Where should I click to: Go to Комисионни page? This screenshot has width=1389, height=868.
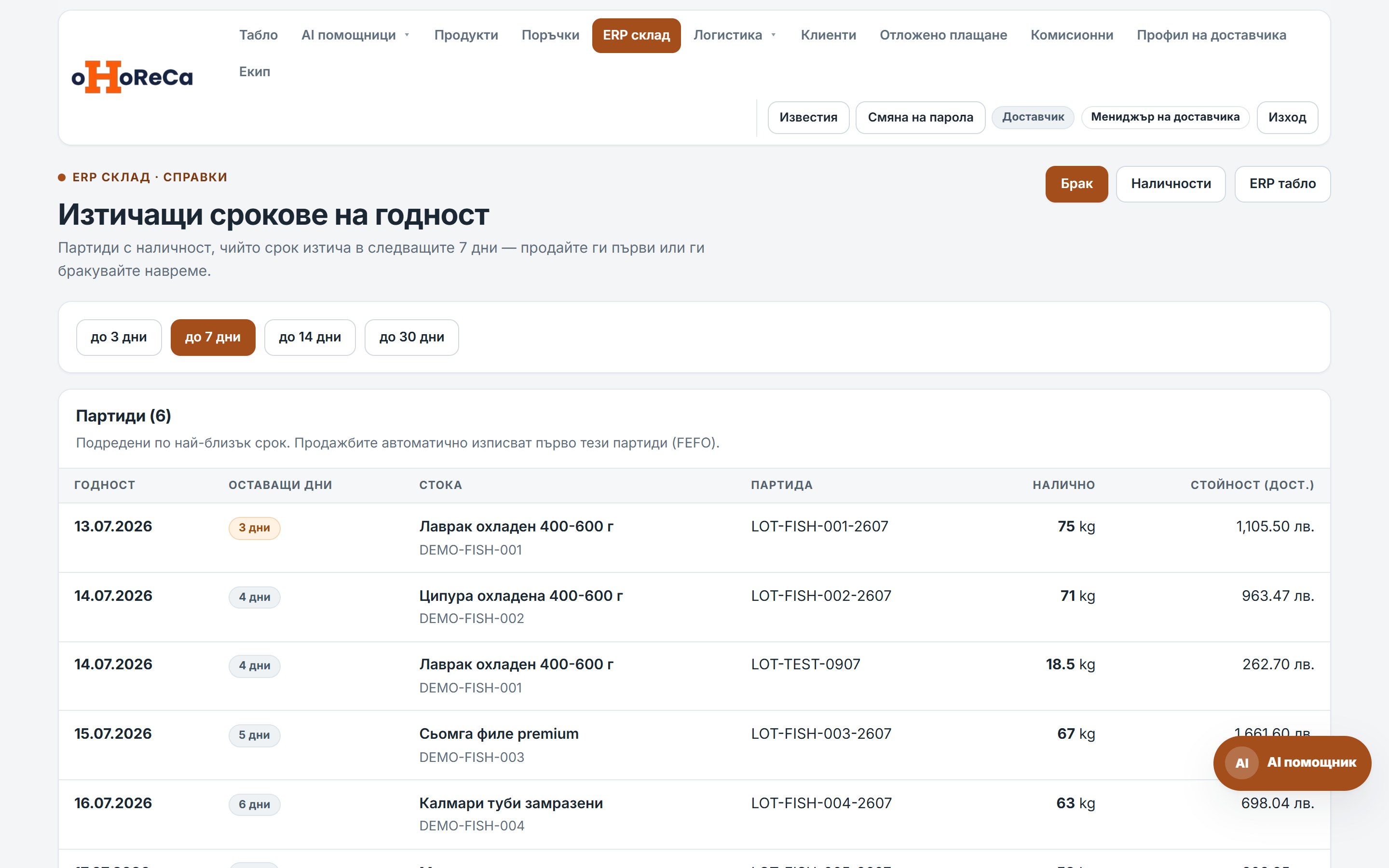point(1072,35)
